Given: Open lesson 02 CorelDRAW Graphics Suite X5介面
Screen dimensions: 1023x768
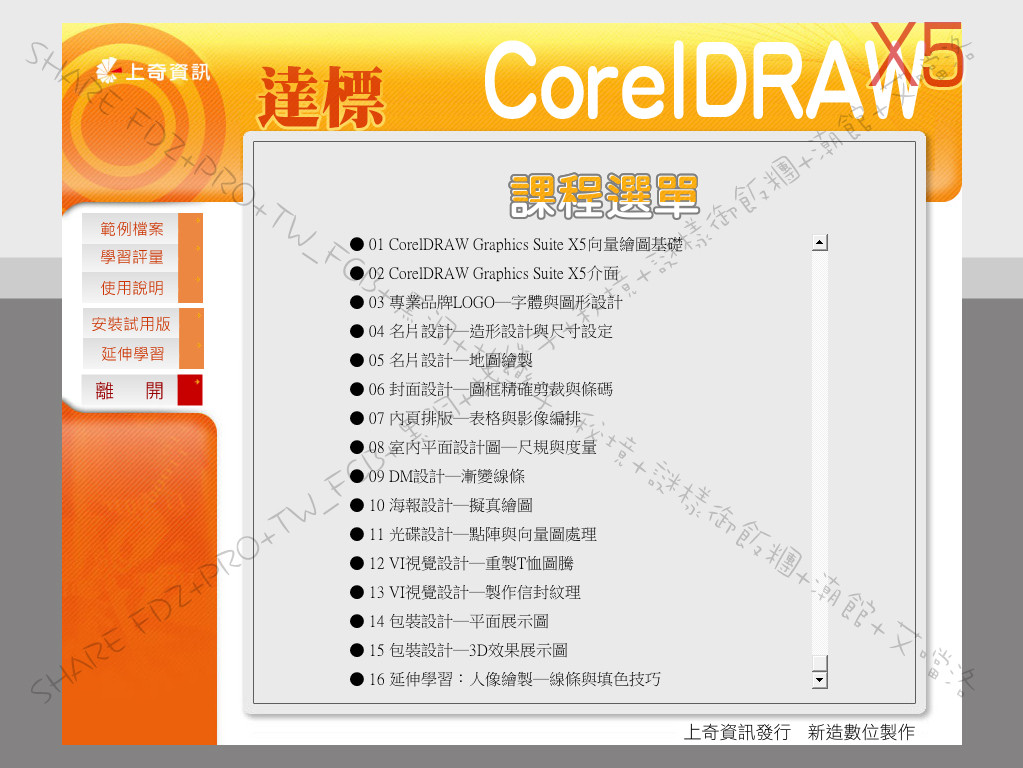Looking at the screenshot, I should coord(493,273).
